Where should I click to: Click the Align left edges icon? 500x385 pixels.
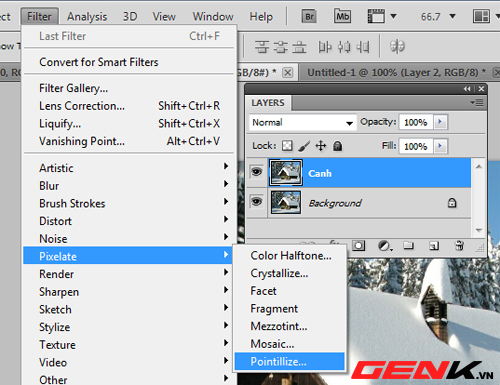click(x=325, y=47)
